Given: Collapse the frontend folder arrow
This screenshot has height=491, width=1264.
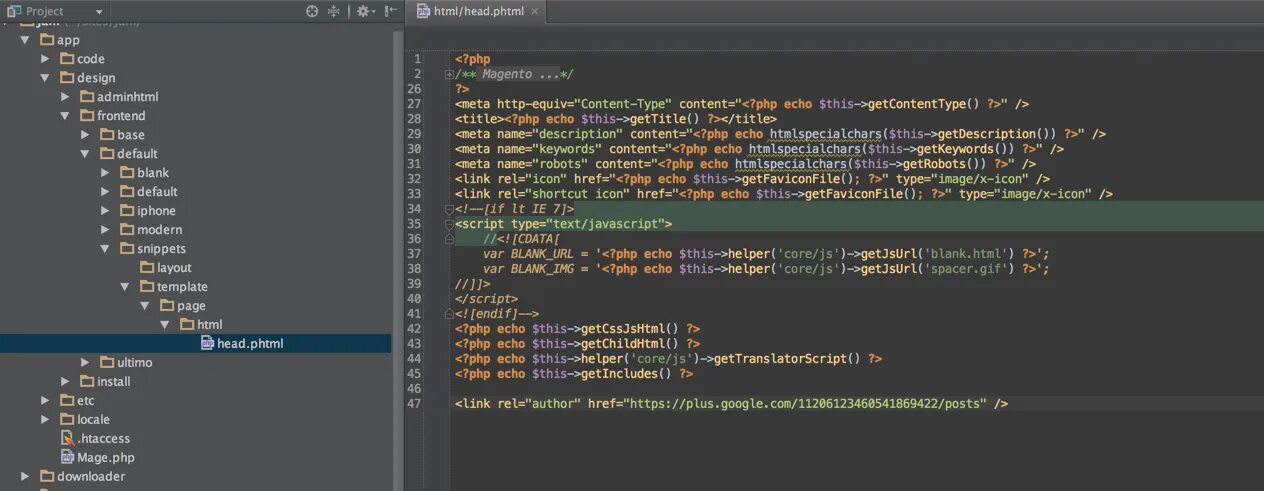Looking at the screenshot, I should (x=65, y=115).
